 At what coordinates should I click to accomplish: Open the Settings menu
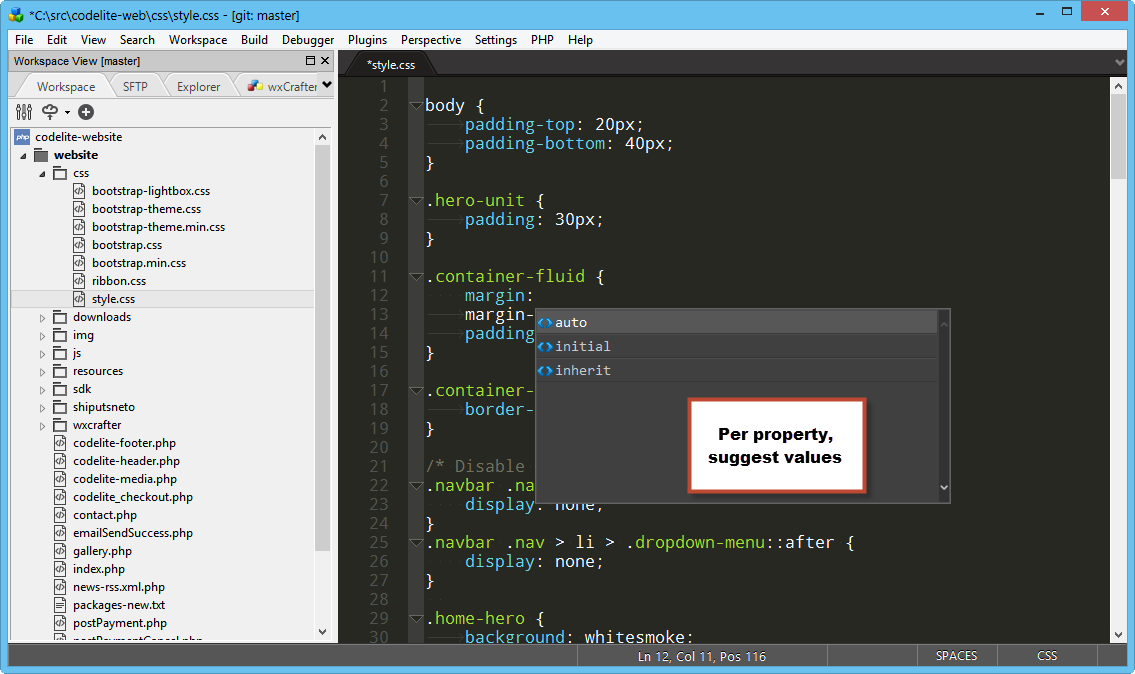click(x=495, y=40)
